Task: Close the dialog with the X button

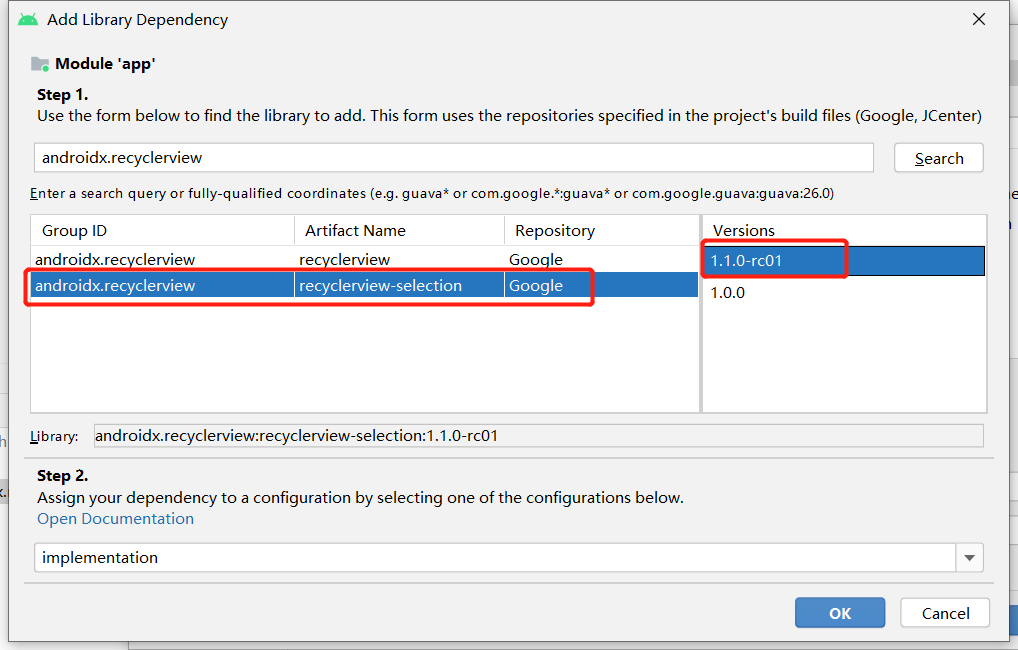Action: (x=977, y=18)
